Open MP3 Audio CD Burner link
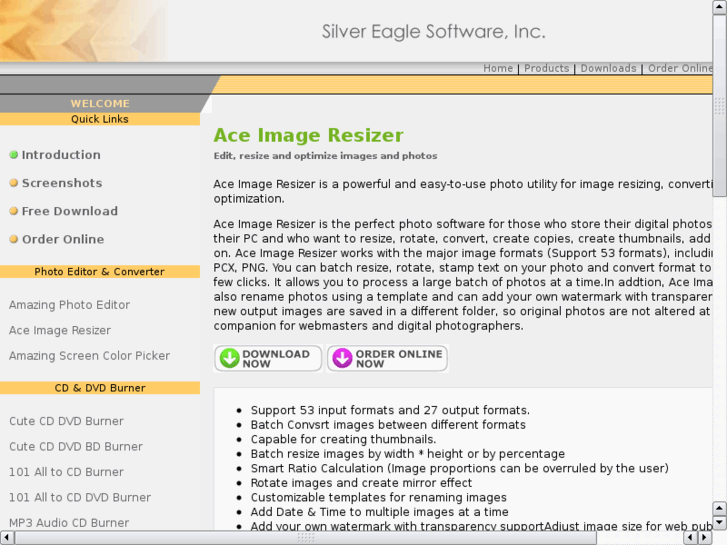727x545 pixels. click(x=69, y=523)
